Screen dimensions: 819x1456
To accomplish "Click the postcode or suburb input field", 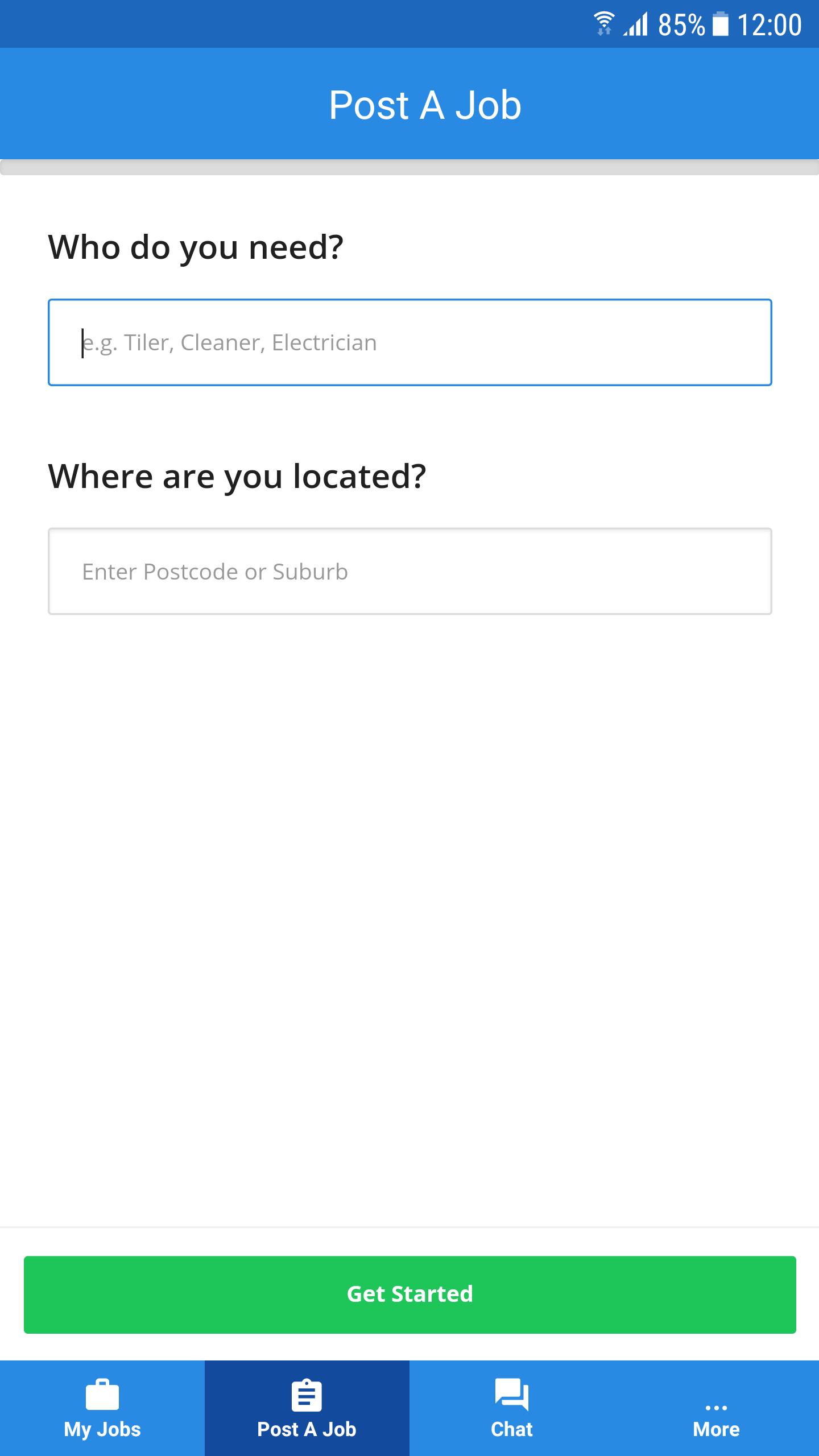I will [x=409, y=571].
